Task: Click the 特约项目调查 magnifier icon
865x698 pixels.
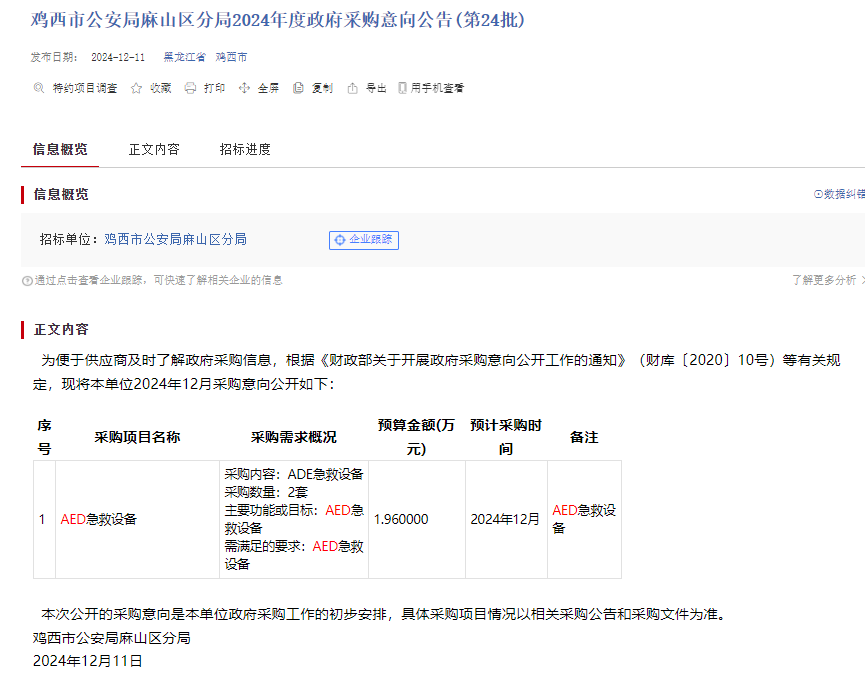Action: (39, 88)
